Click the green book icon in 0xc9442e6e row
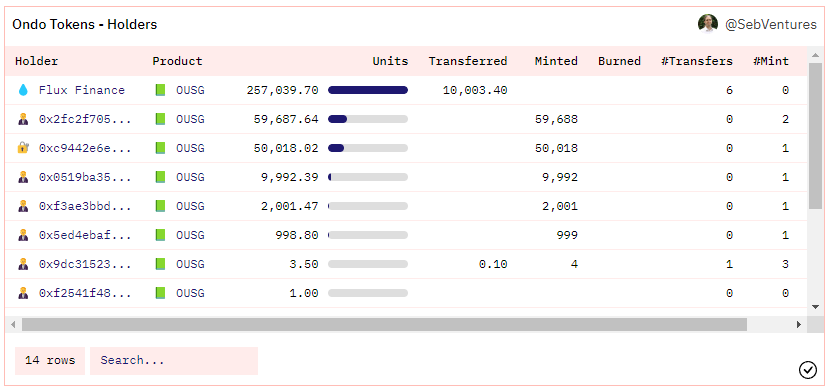The height and width of the screenshot is (391, 832). point(160,148)
